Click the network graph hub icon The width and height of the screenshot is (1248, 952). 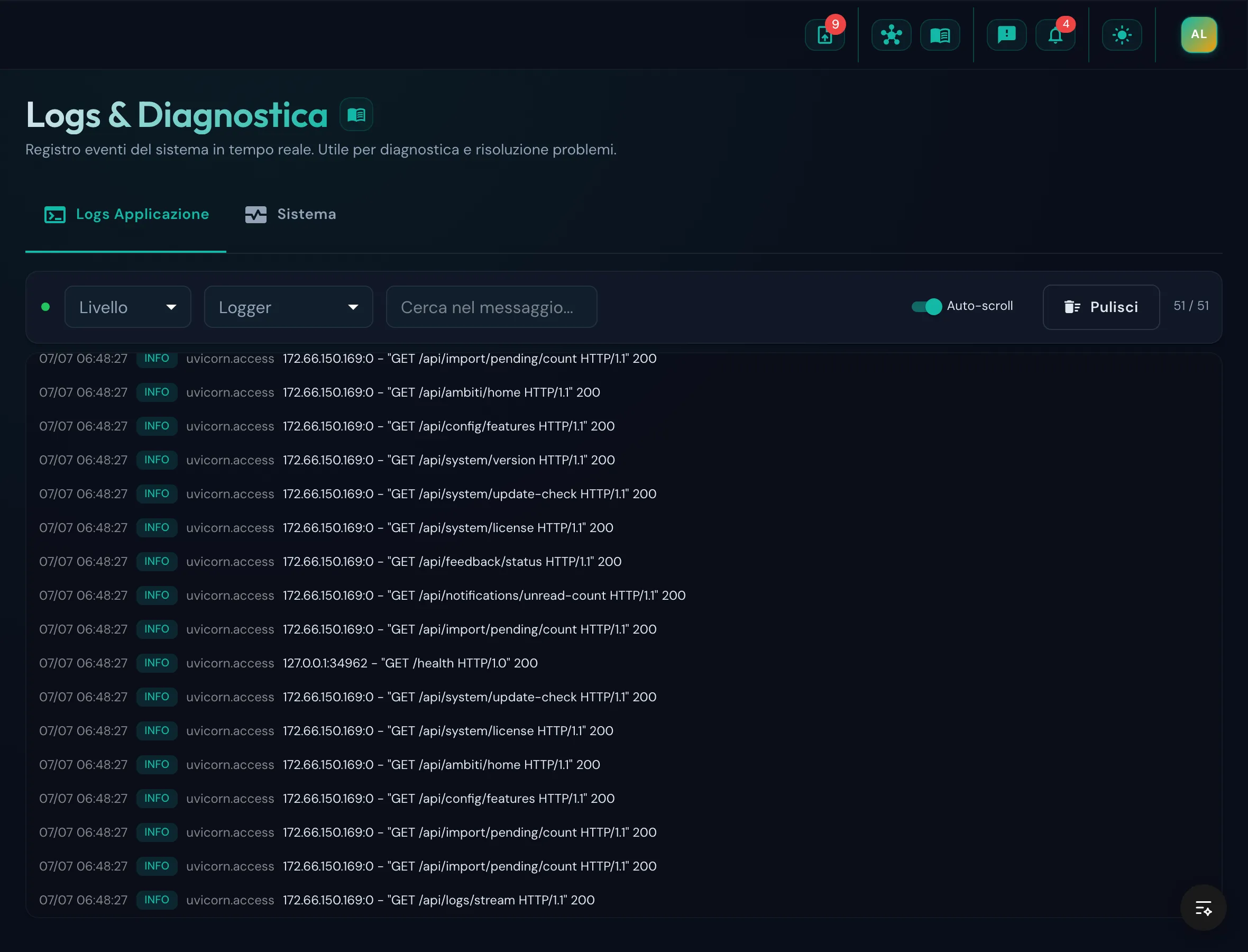[891, 35]
